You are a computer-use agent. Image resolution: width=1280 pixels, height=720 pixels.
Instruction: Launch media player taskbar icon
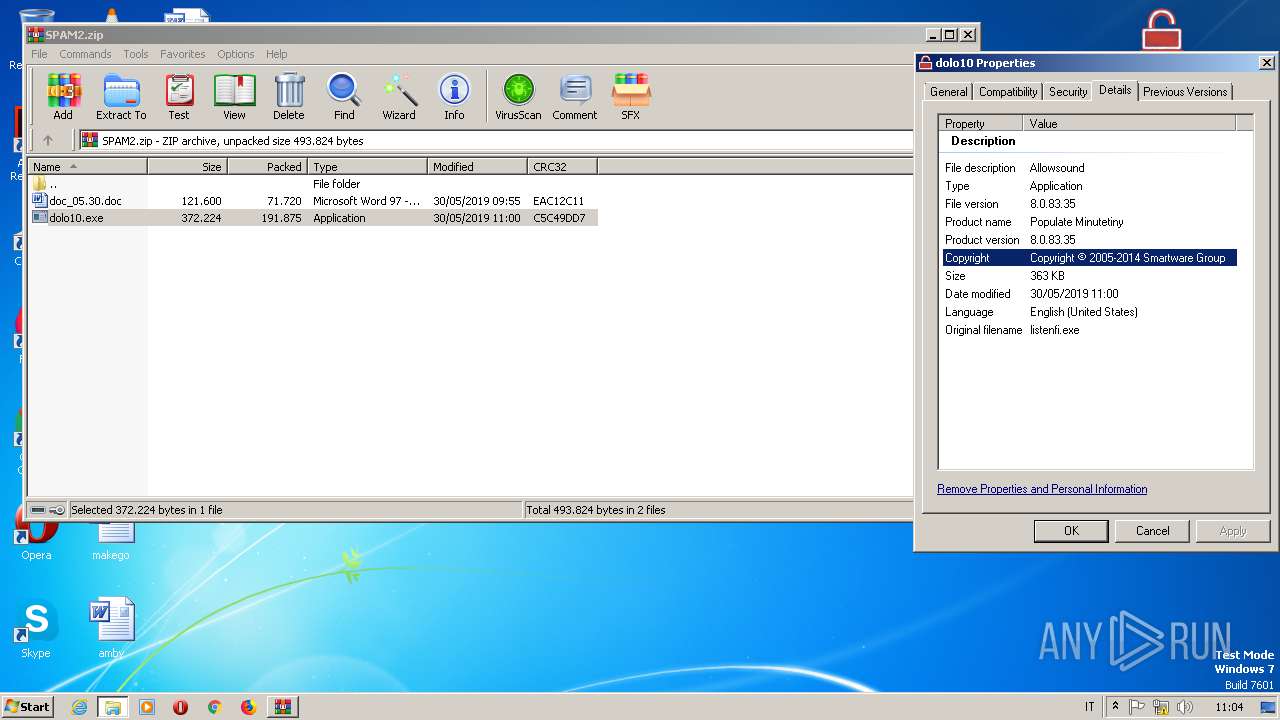pos(147,707)
